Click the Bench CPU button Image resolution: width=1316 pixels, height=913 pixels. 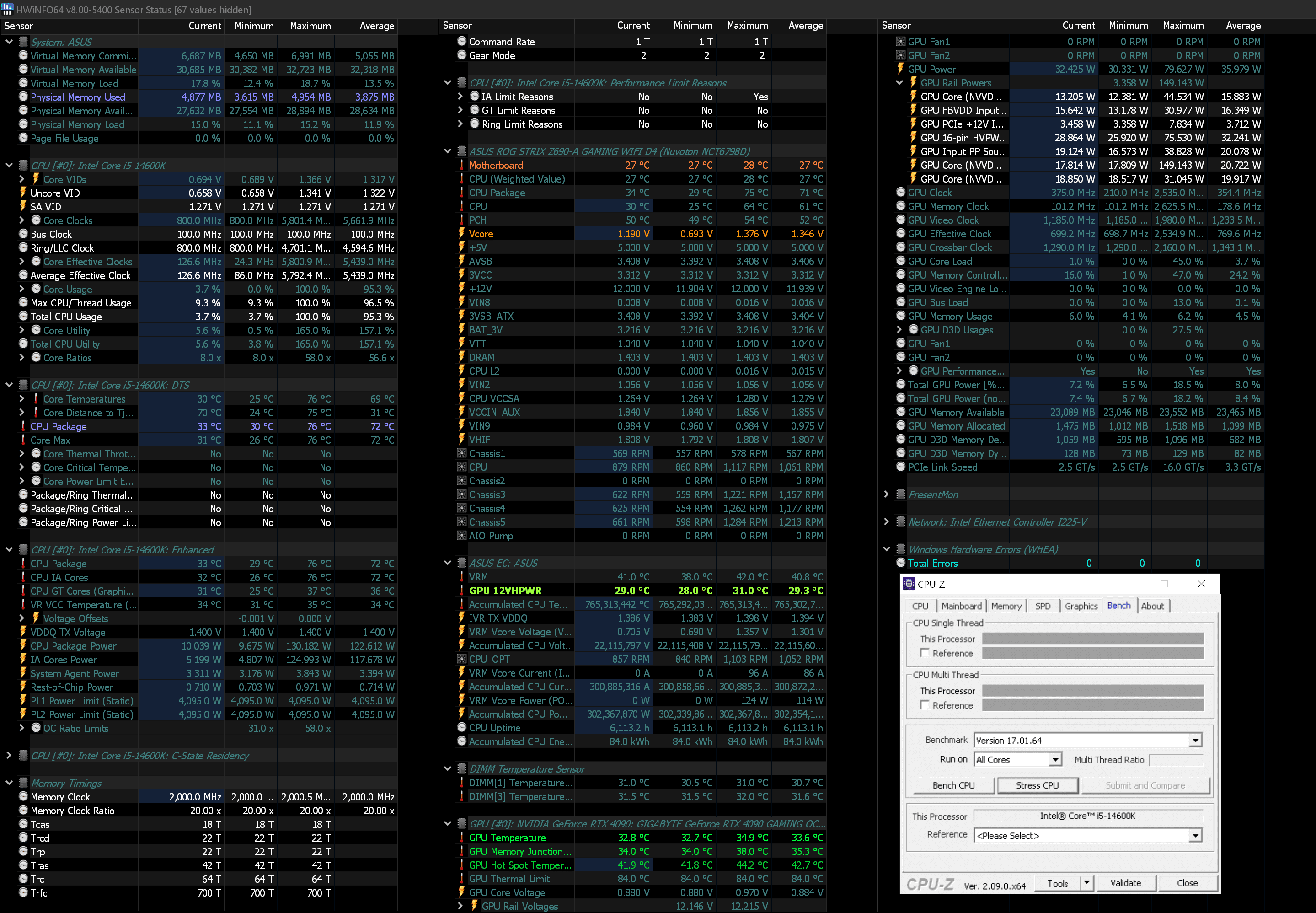[953, 785]
